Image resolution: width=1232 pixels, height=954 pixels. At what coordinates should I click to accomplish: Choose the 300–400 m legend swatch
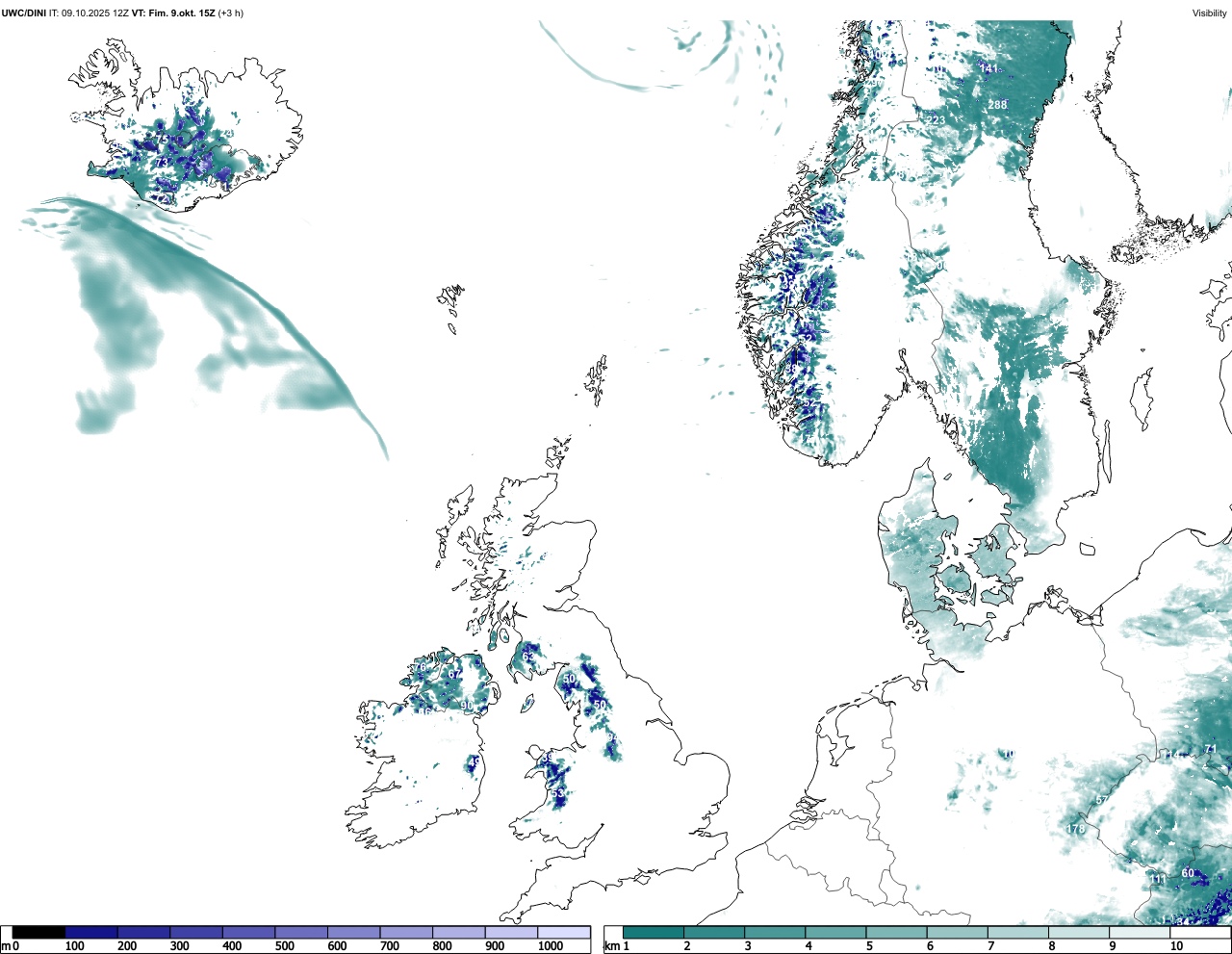point(196,932)
